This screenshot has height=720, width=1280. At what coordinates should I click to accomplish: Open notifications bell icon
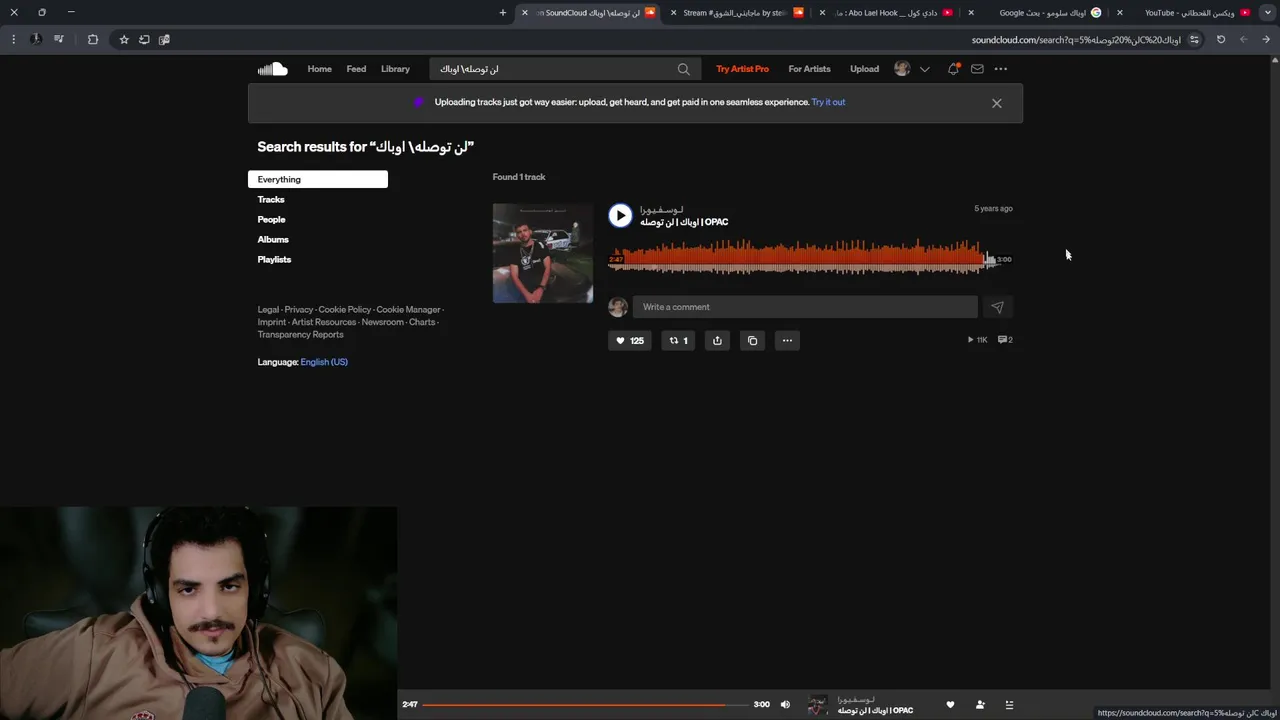click(x=953, y=69)
